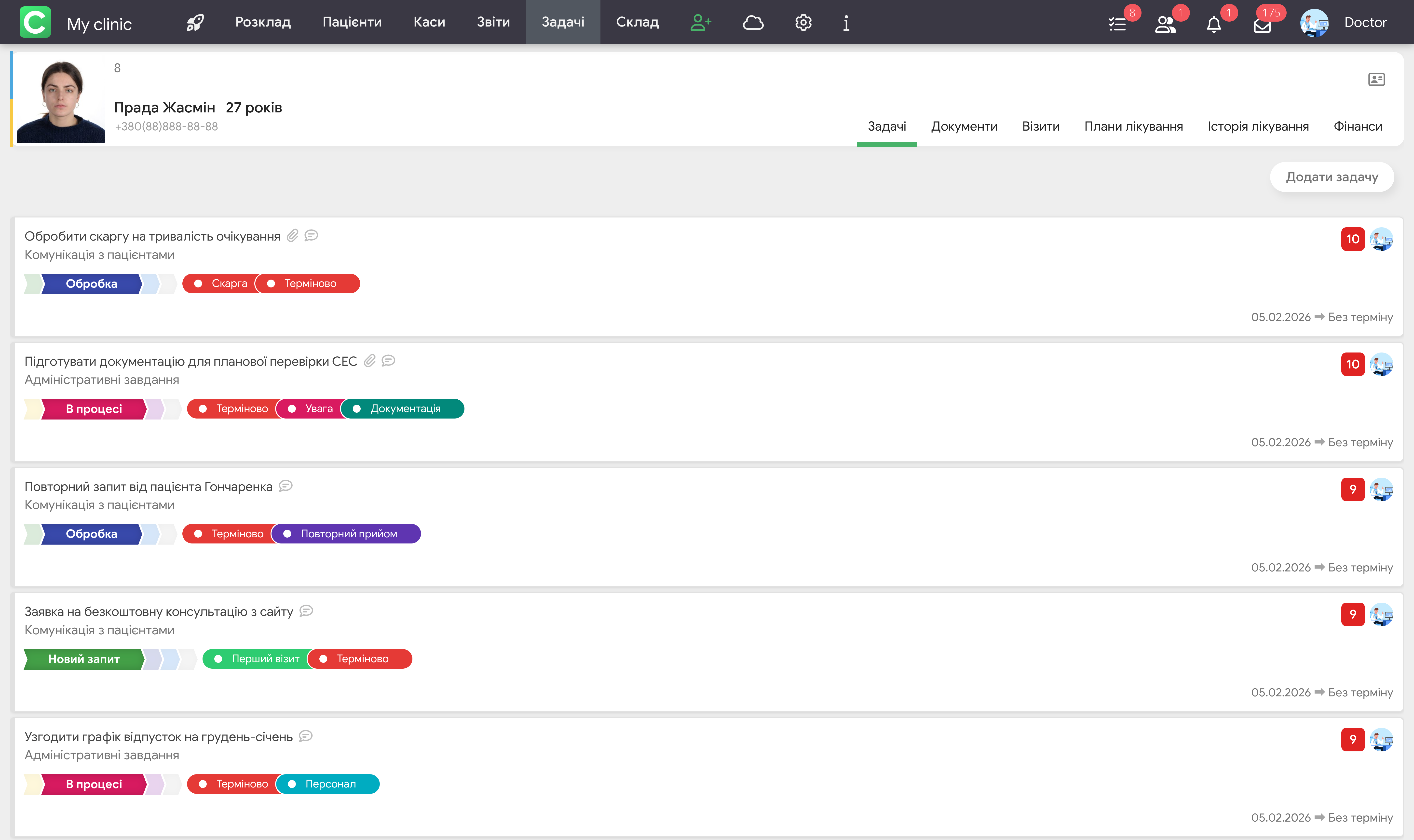
Task: Click the bell notifications icon
Action: coord(1214,24)
